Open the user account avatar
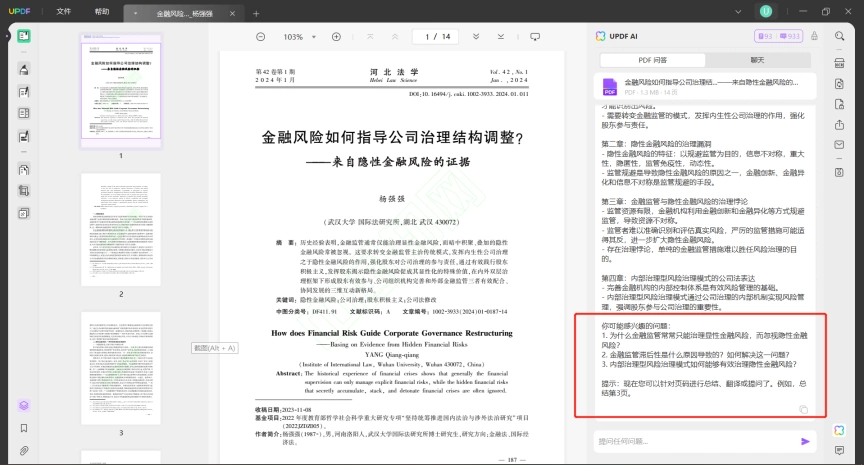The width and height of the screenshot is (864, 465). pyautogui.click(x=766, y=11)
